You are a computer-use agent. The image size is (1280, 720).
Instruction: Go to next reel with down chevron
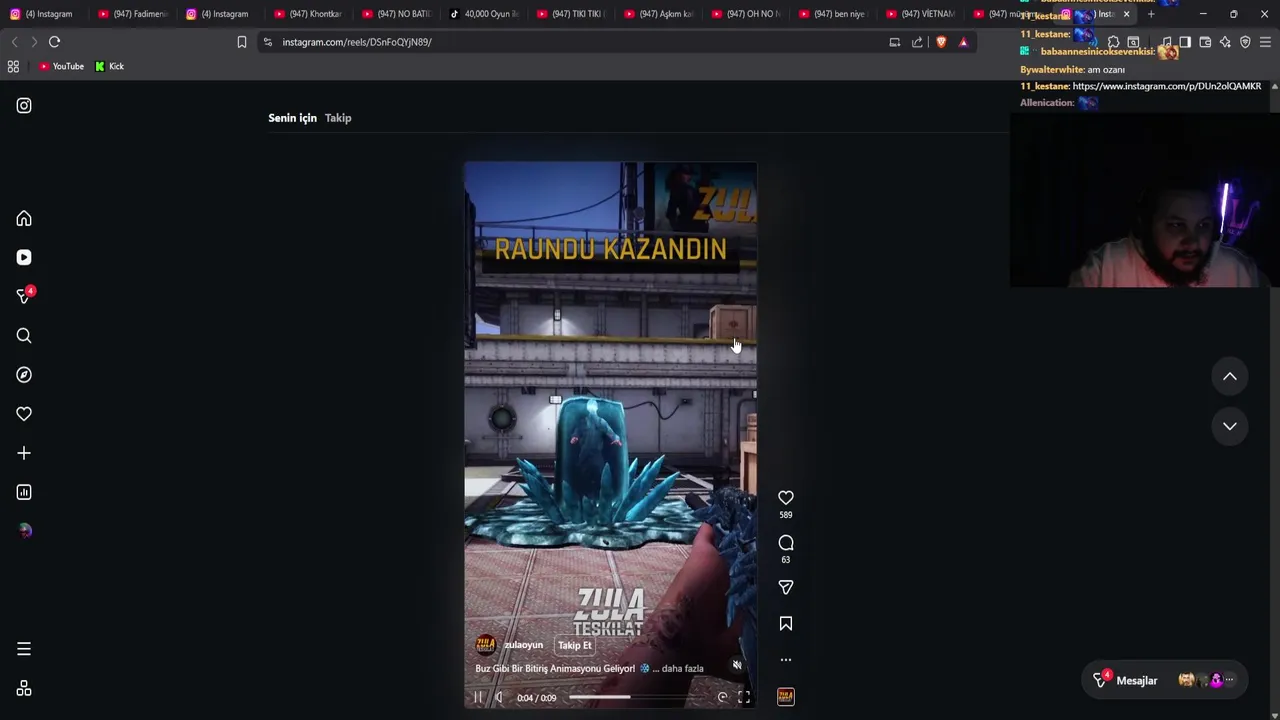[1230, 426]
